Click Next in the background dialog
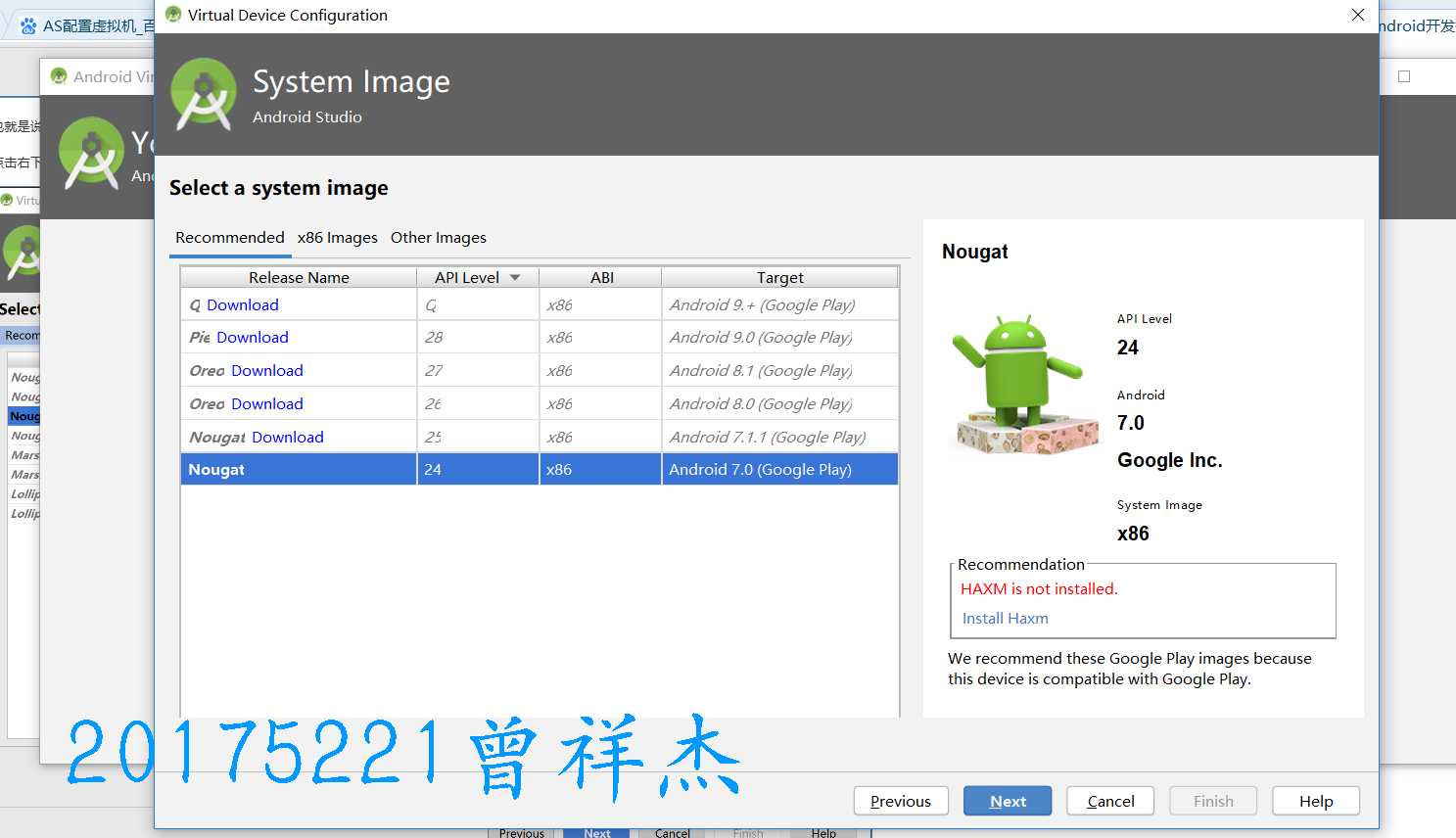1456x838 pixels. (596, 833)
